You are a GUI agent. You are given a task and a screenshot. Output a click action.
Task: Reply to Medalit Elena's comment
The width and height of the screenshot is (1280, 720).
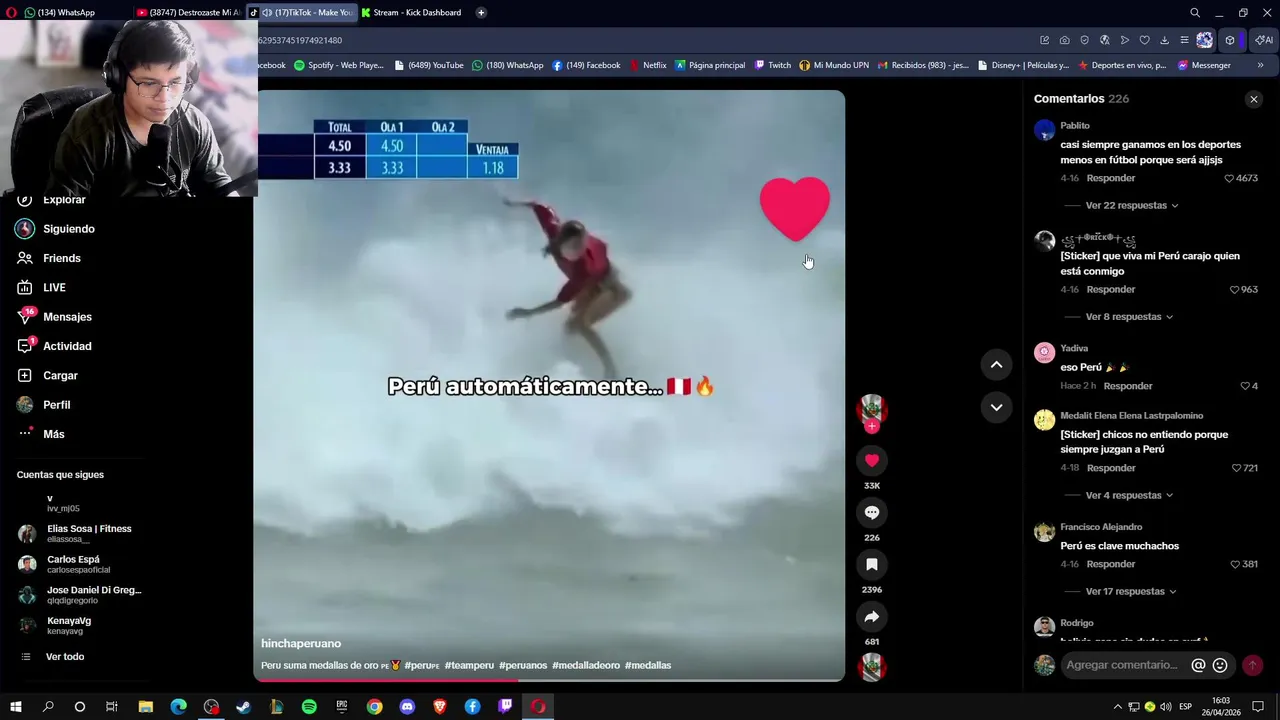tap(1111, 468)
